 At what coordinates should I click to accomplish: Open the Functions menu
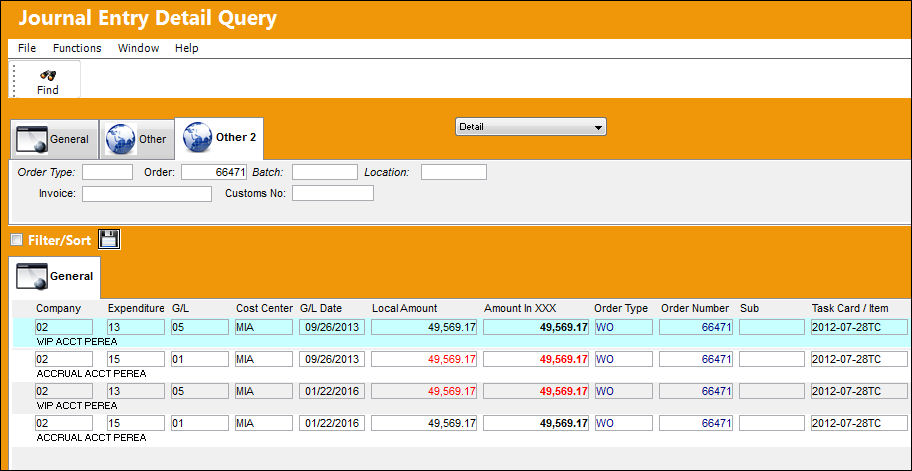coord(77,48)
